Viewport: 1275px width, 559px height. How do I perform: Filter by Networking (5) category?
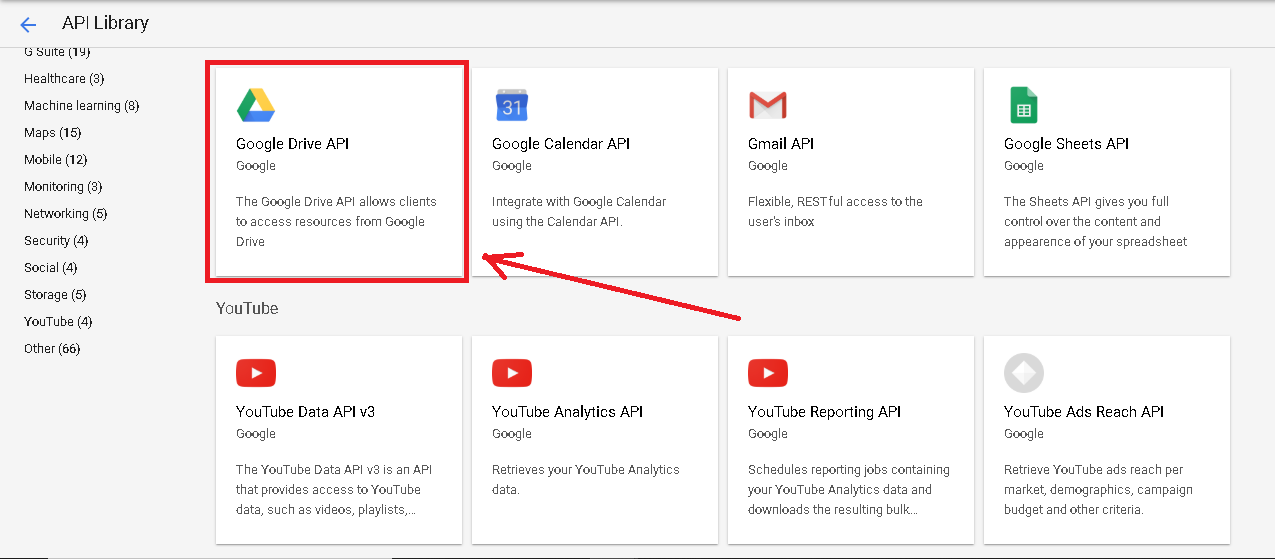pos(65,214)
